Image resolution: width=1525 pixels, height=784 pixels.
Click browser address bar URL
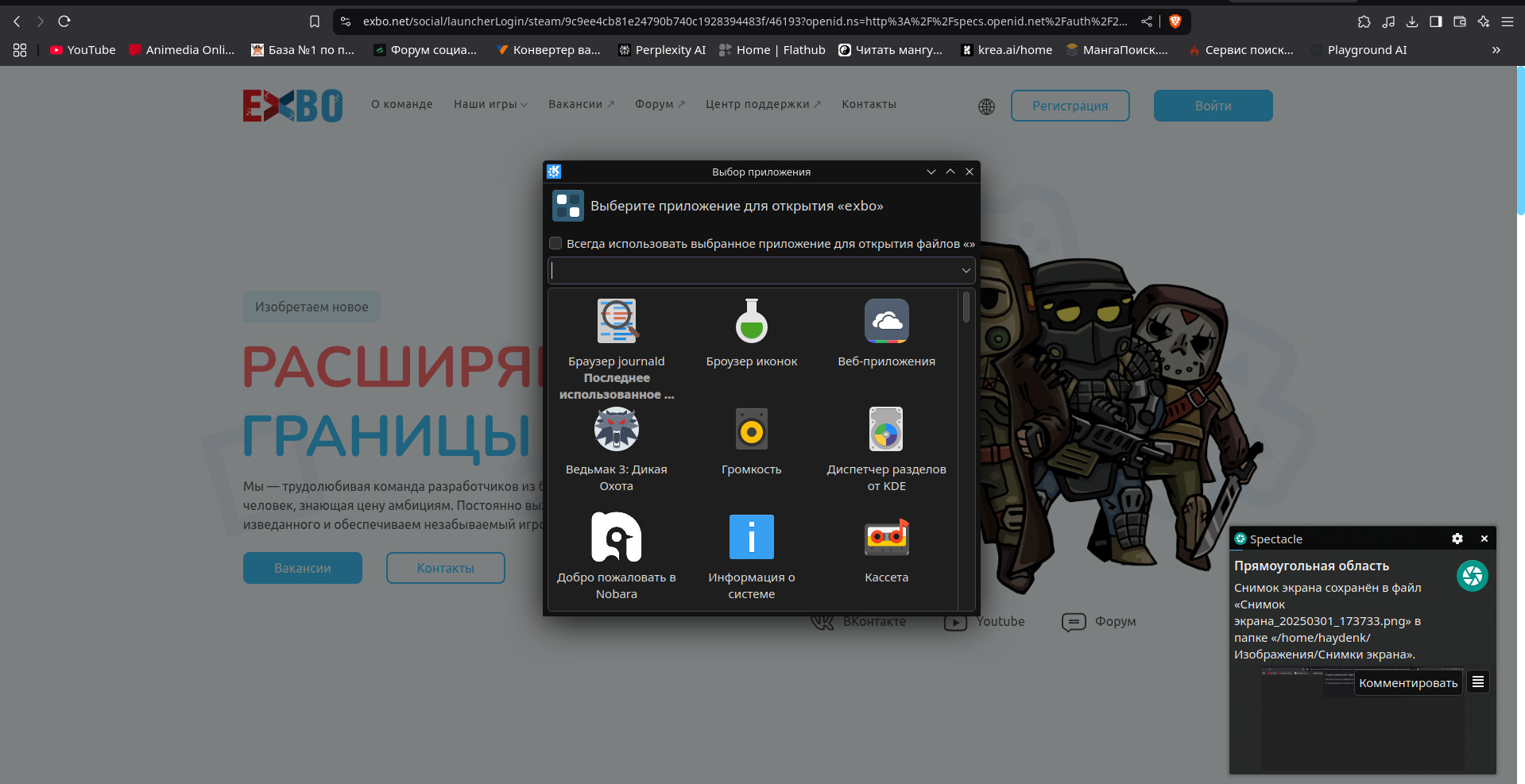pos(745,21)
